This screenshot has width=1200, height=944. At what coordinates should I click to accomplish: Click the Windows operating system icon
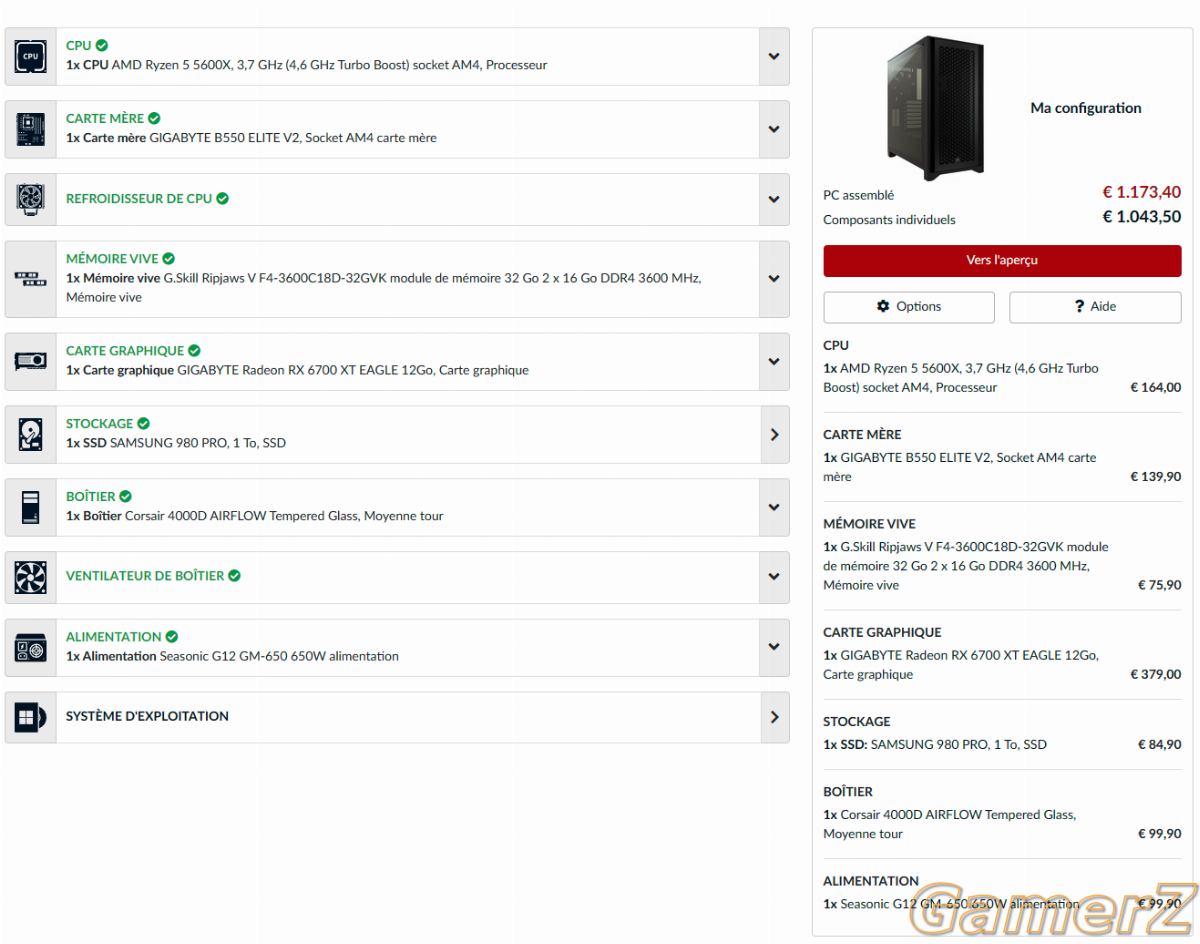[x=30, y=717]
